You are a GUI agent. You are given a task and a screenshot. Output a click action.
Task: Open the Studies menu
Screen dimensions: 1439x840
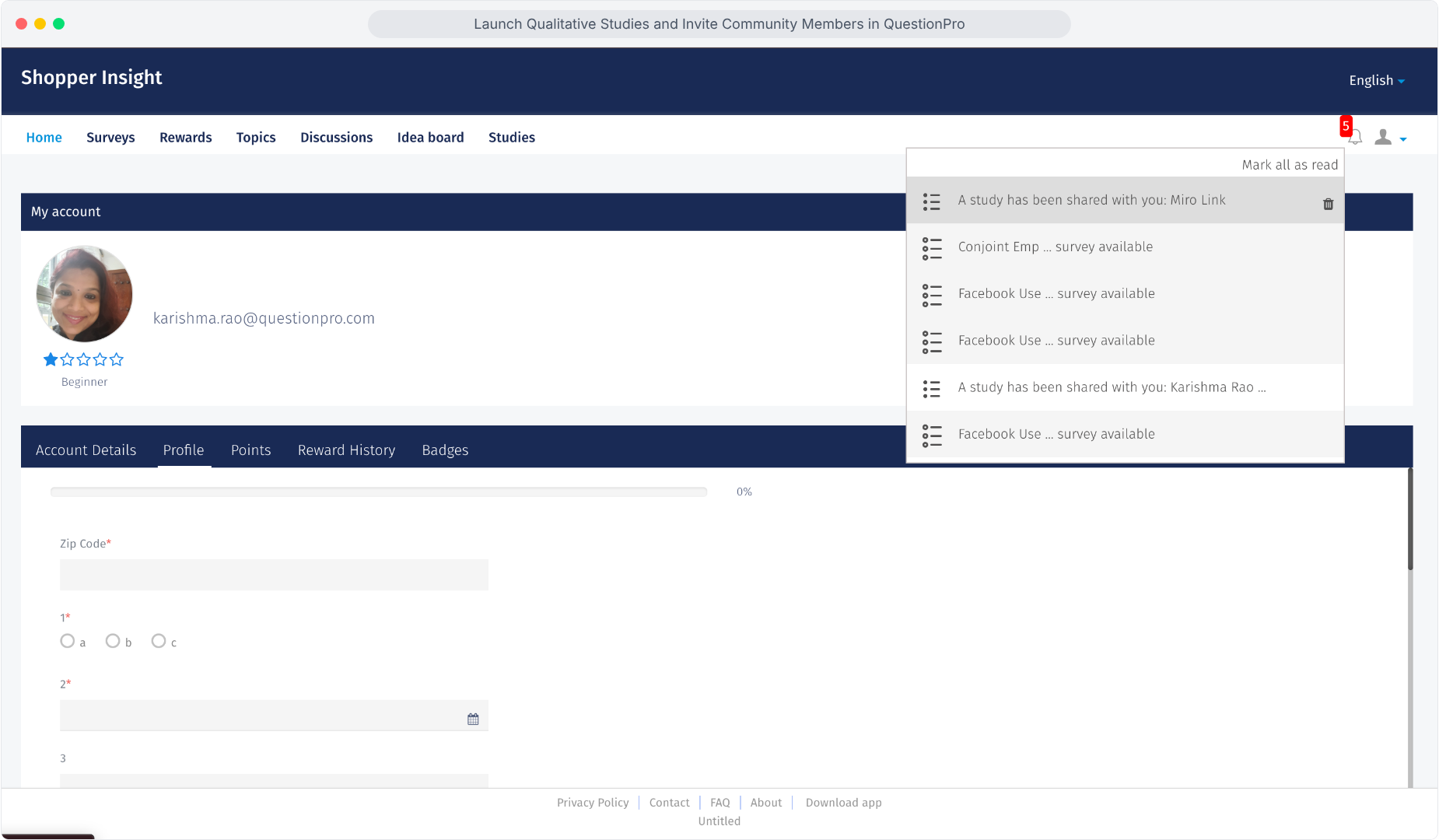512,138
